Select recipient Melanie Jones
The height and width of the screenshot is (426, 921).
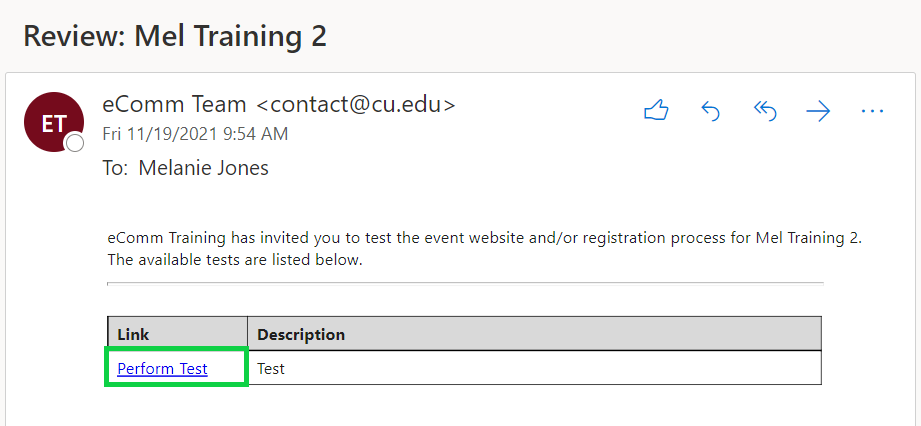point(203,169)
